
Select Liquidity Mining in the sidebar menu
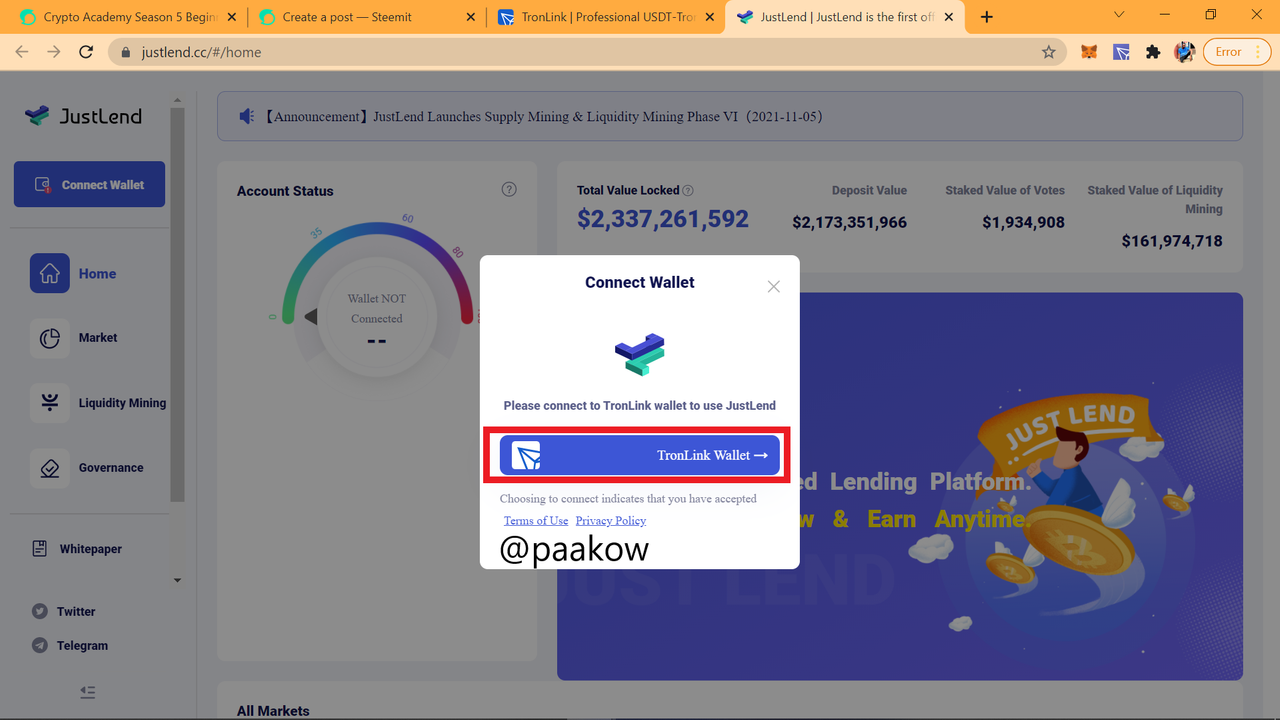click(122, 403)
